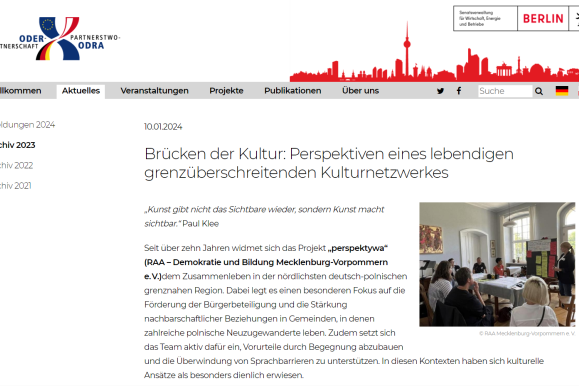The image size is (579, 386).
Task: Open Archiv 2022 in the sidebar
Action: coord(16,165)
